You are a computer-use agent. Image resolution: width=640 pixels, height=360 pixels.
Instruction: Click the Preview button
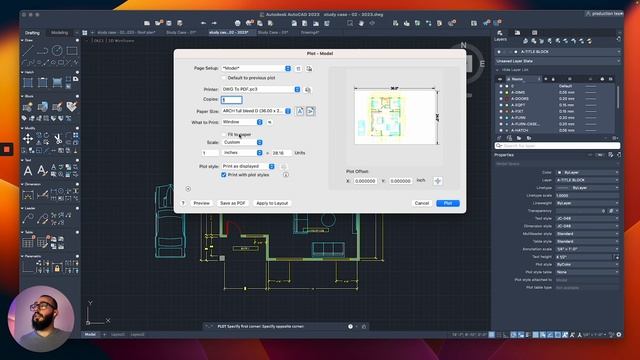pos(201,203)
